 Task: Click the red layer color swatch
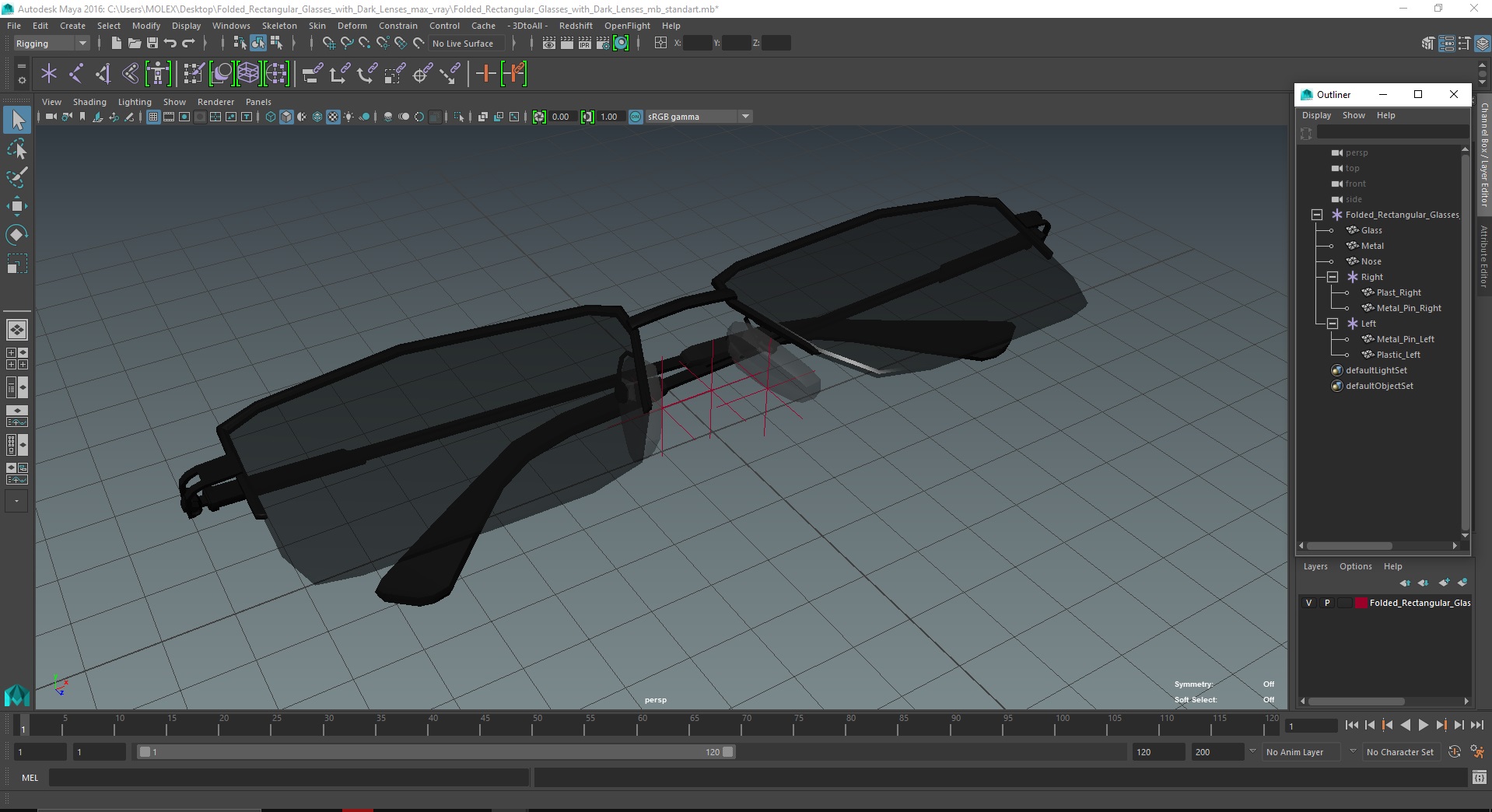tap(1361, 603)
